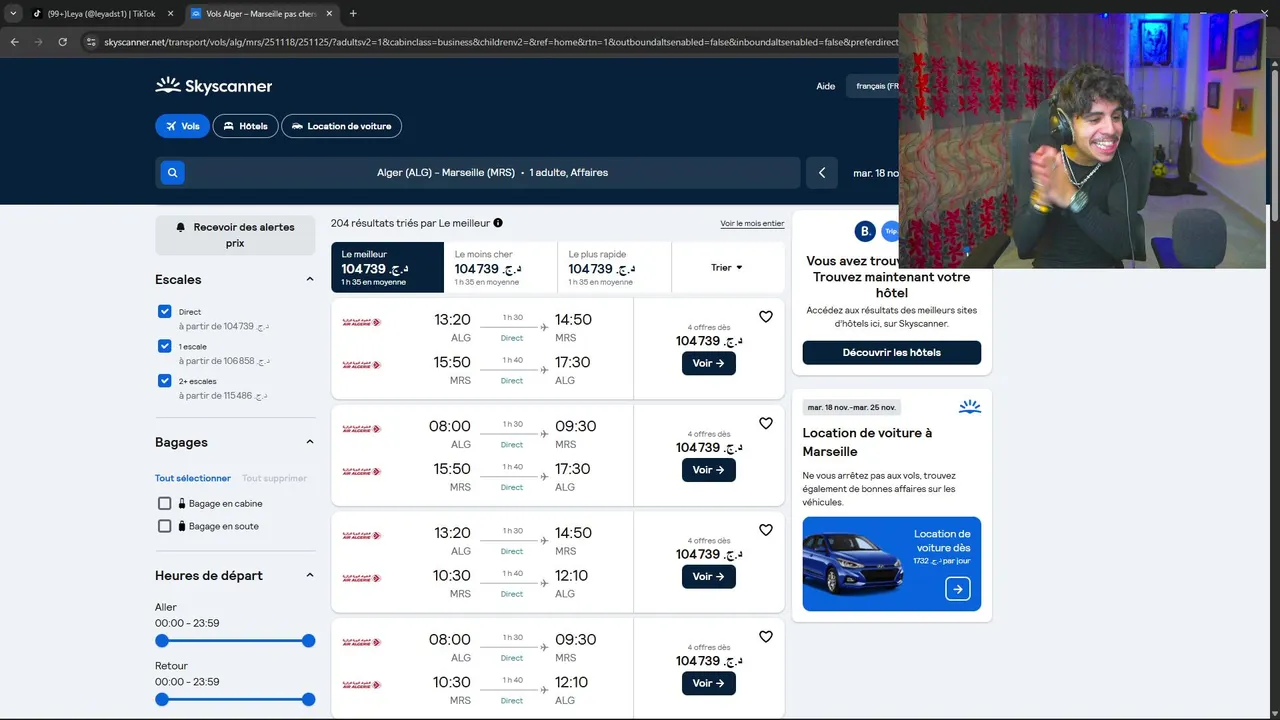Click the Booking B. logo icon
1280x720 pixels.
click(865, 231)
